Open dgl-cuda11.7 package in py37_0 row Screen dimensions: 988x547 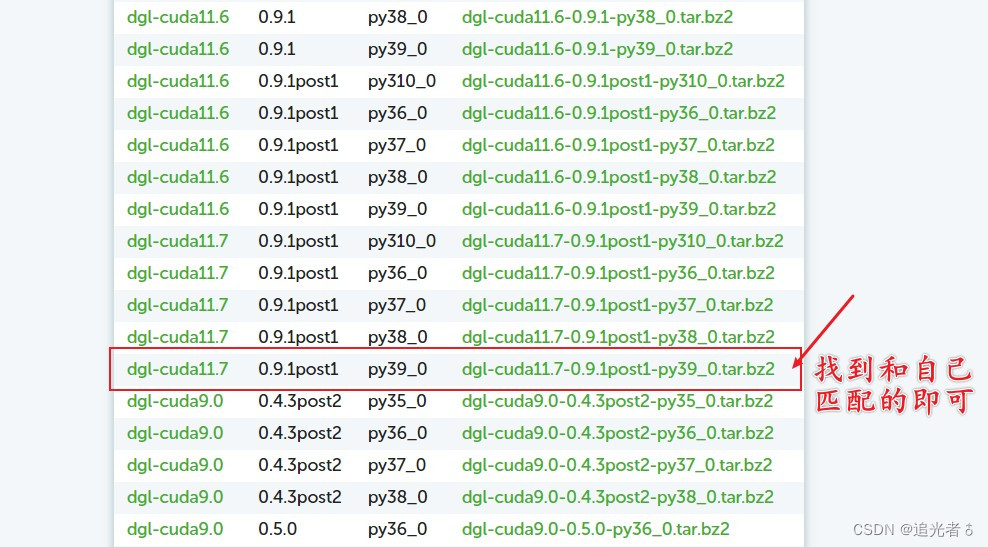coord(178,306)
